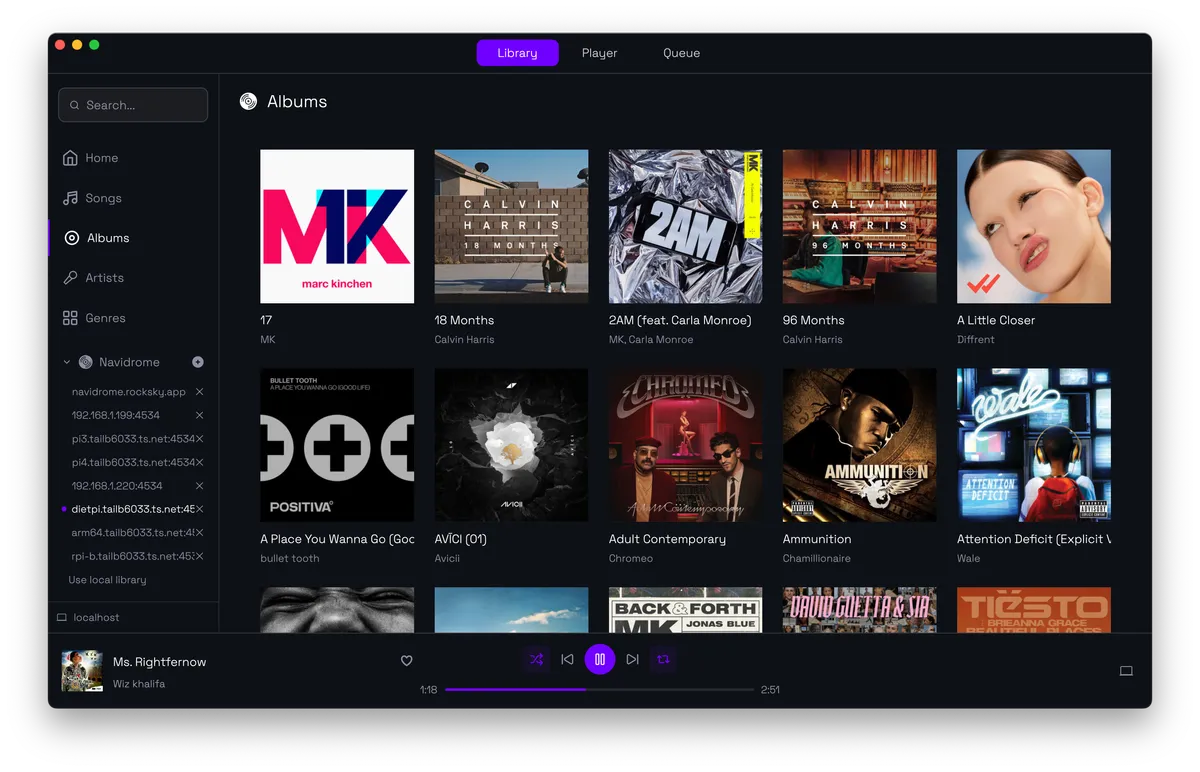Click the cast device icon at bottom right

(1126, 671)
